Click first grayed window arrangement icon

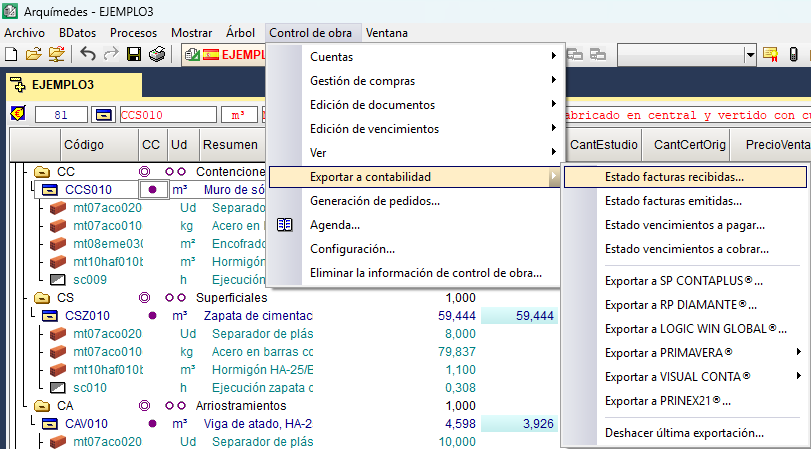tap(575, 54)
